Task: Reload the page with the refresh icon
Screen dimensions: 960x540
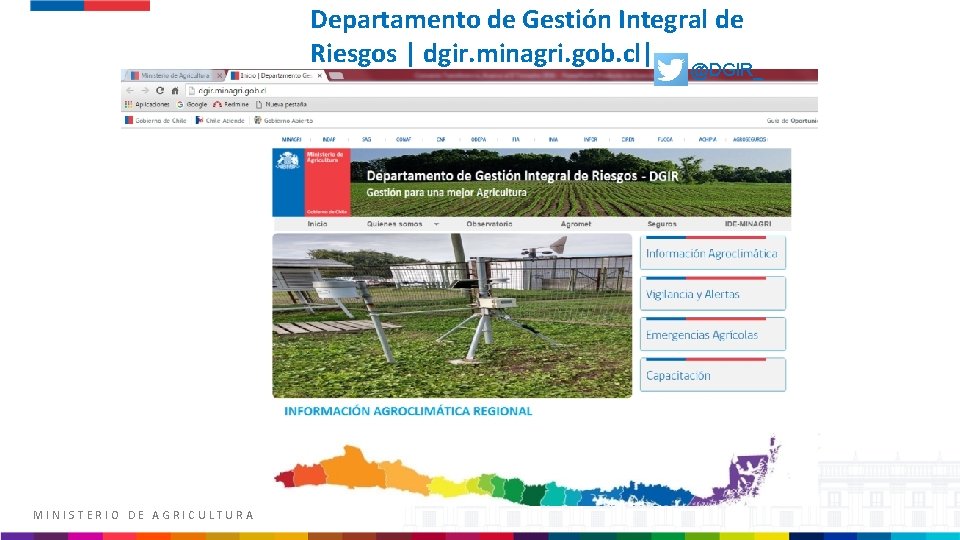Action: click(160, 91)
